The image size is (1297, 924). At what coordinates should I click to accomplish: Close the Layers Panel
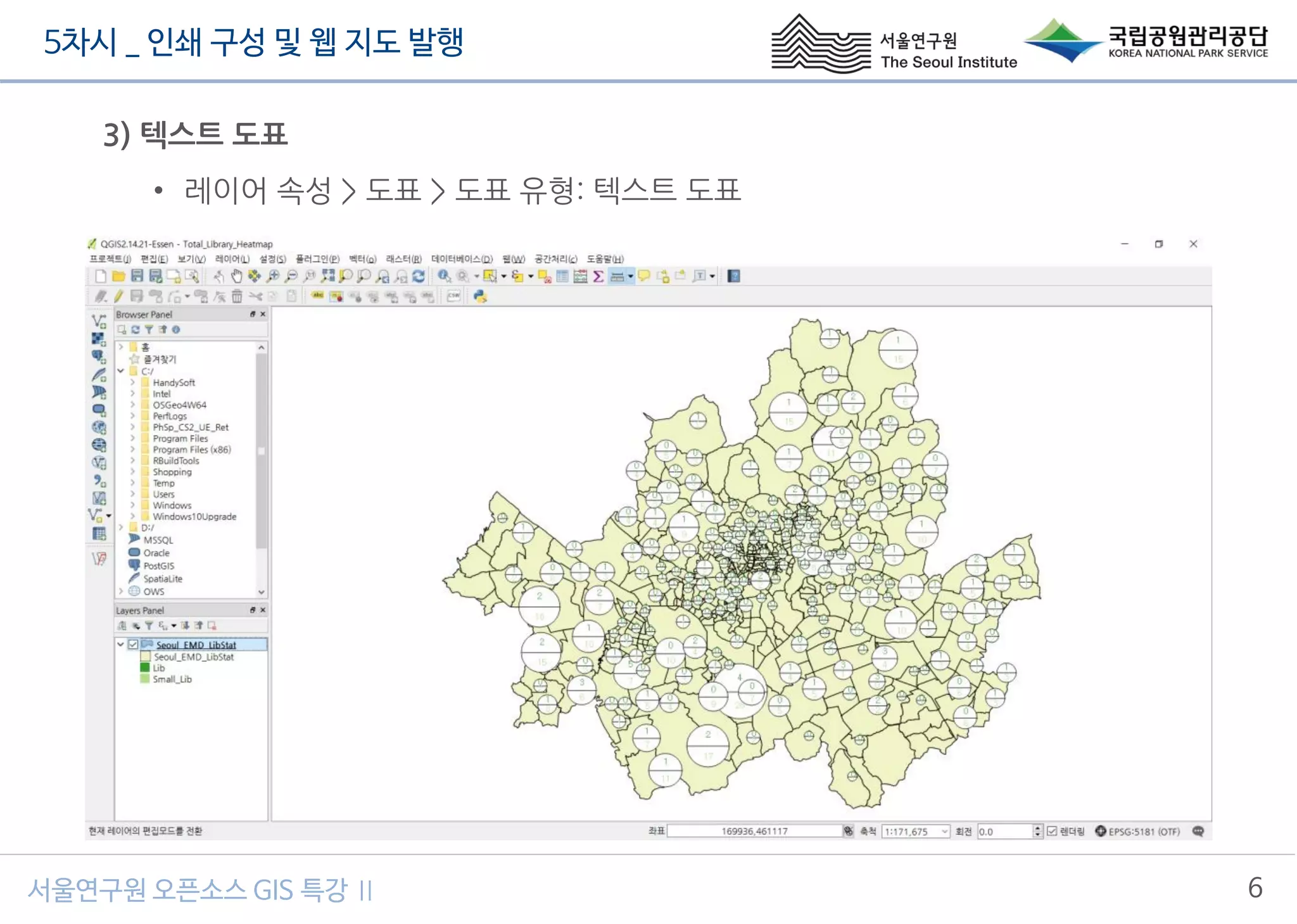263,610
